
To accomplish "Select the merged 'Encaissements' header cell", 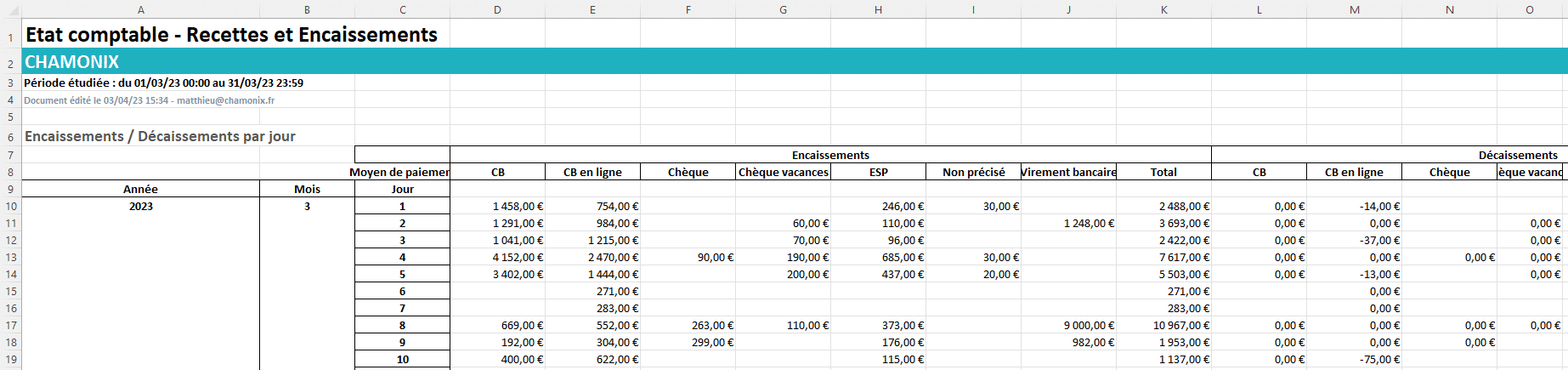I will [829, 155].
